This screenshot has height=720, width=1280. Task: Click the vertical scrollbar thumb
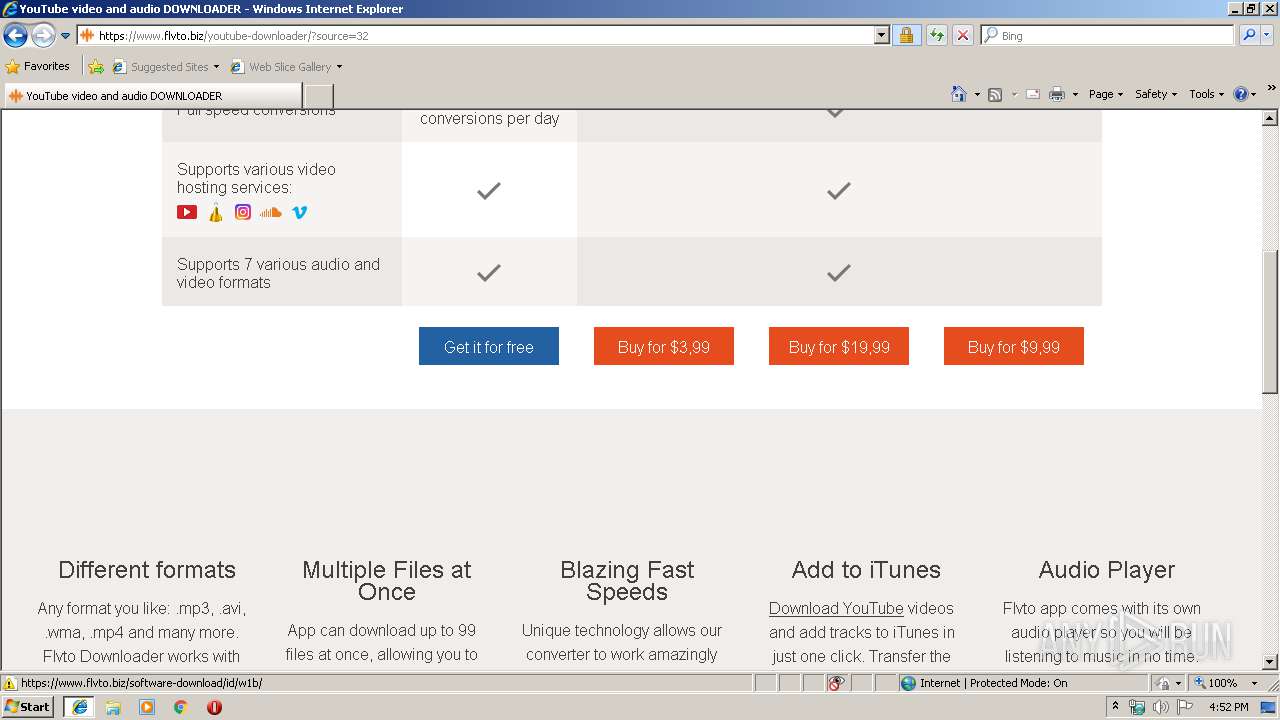click(x=1270, y=320)
